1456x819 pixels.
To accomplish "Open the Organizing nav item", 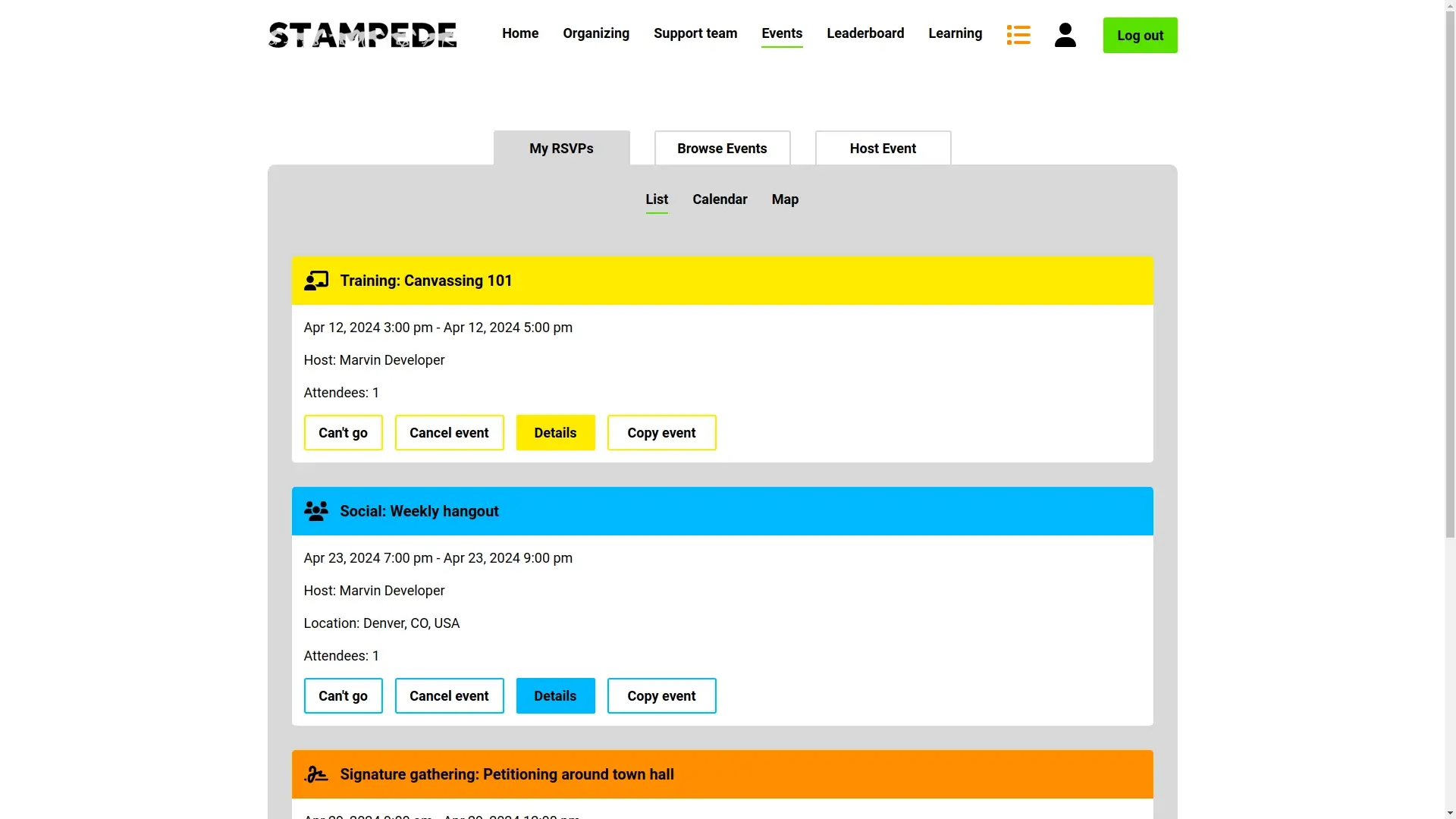I will coord(596,33).
